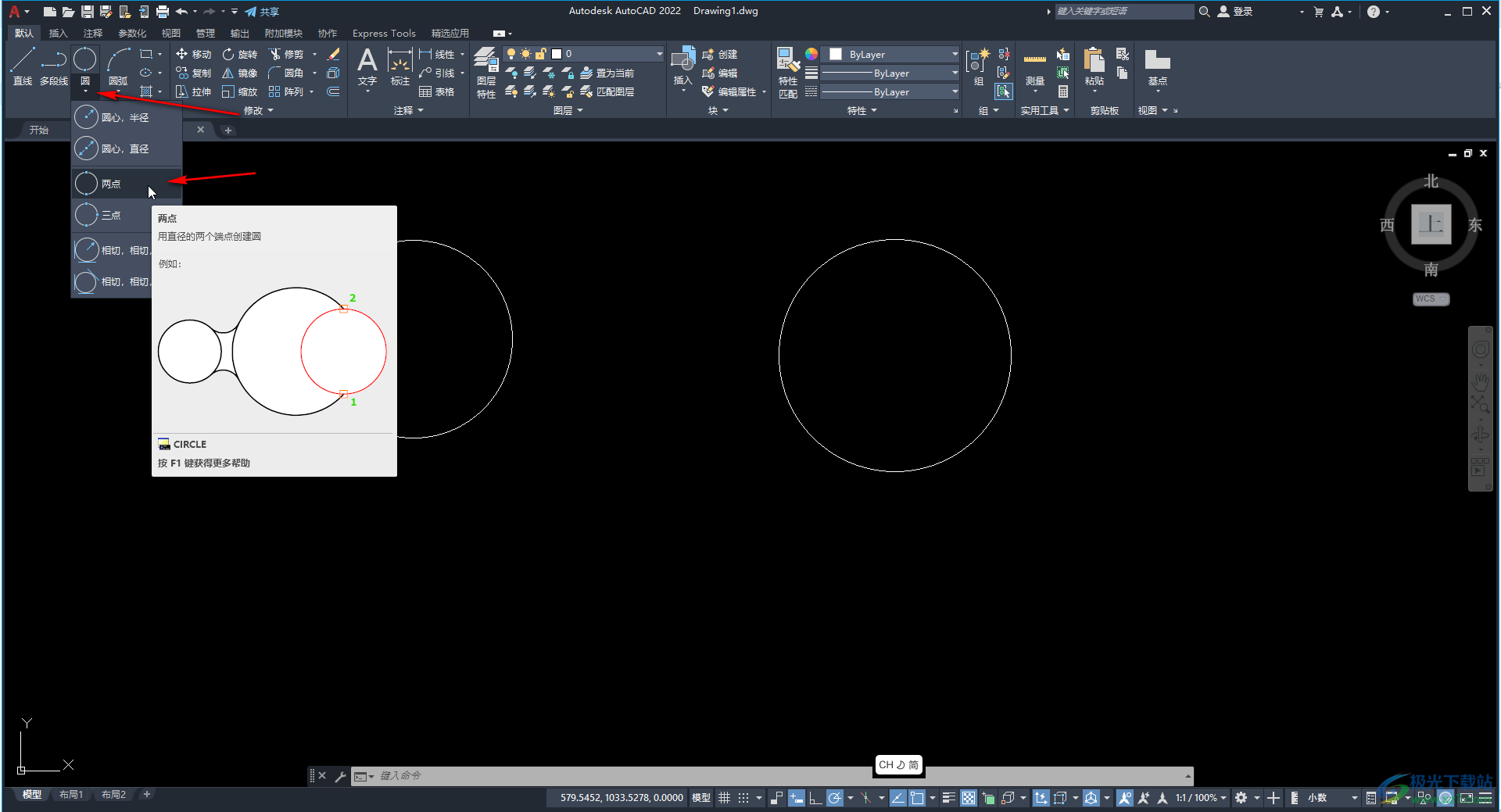Click Make Current (置为当前) layer button
This screenshot has height=812, width=1501.
pos(607,73)
